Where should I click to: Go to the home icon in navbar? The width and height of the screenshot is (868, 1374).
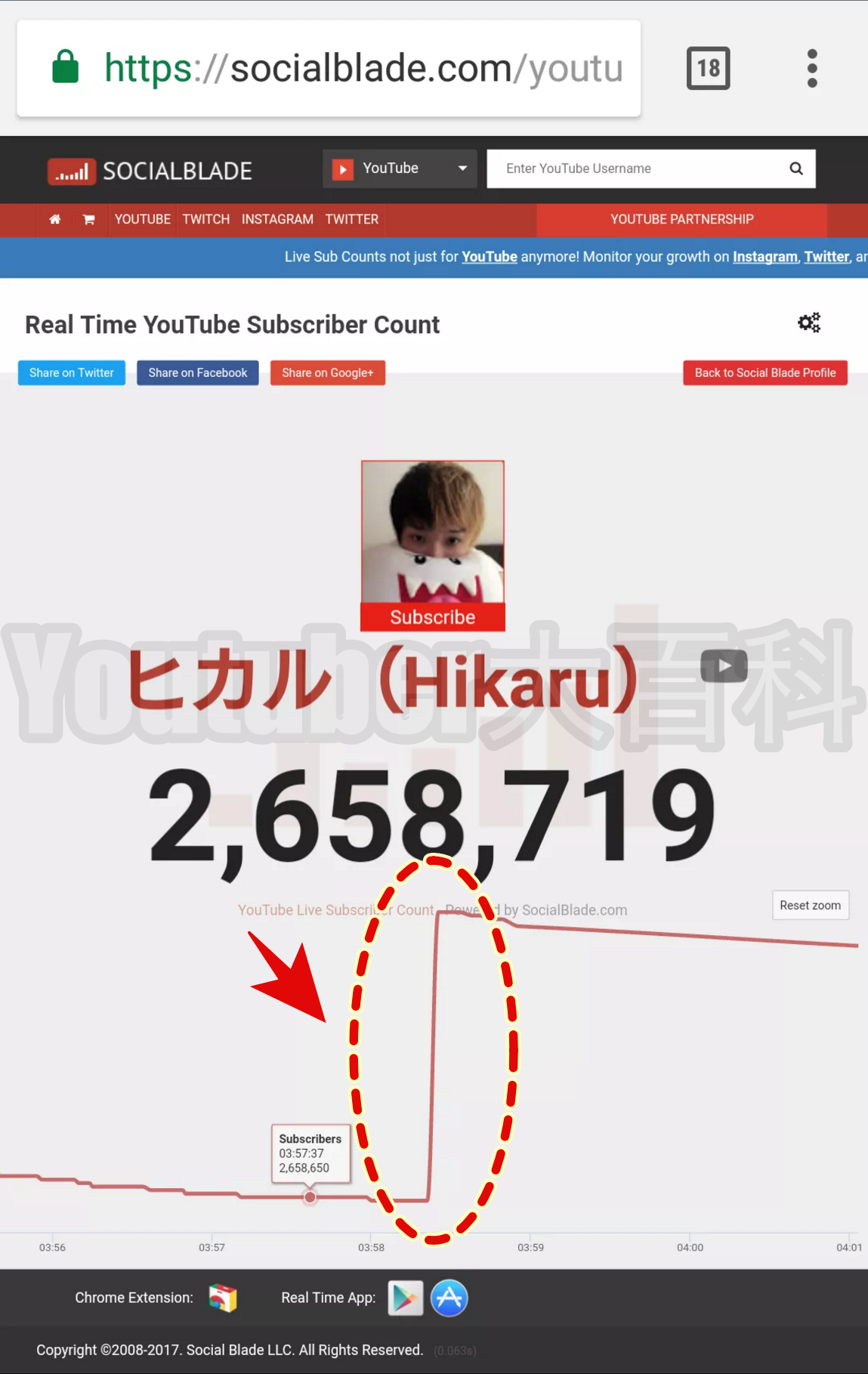click(54, 219)
